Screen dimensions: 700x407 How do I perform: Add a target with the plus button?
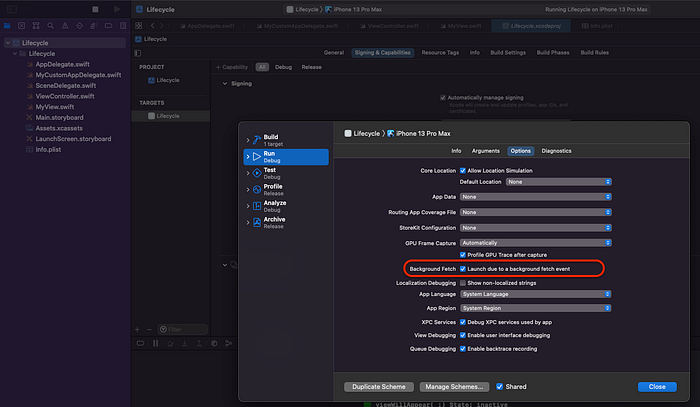tap(138, 329)
